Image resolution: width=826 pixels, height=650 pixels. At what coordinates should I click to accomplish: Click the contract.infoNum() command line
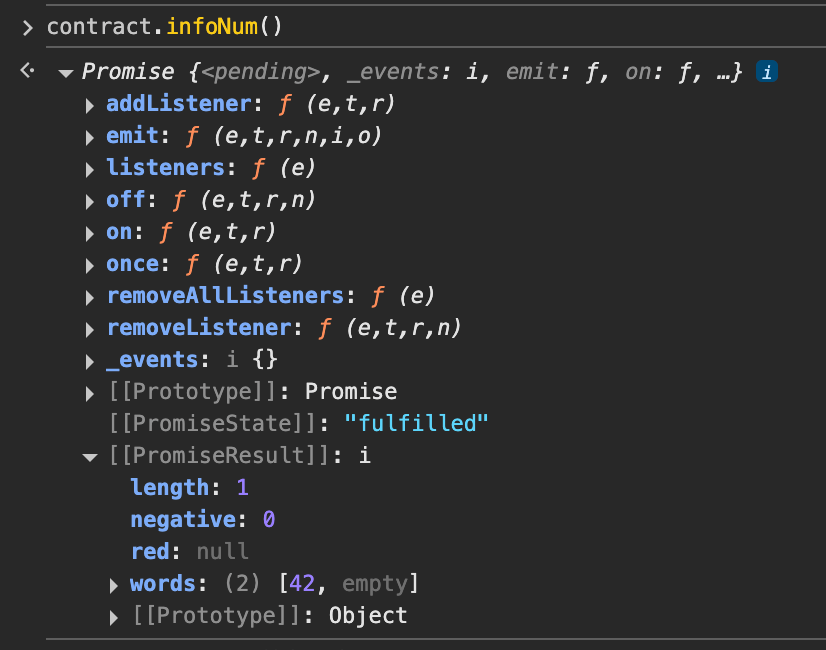coord(165,26)
